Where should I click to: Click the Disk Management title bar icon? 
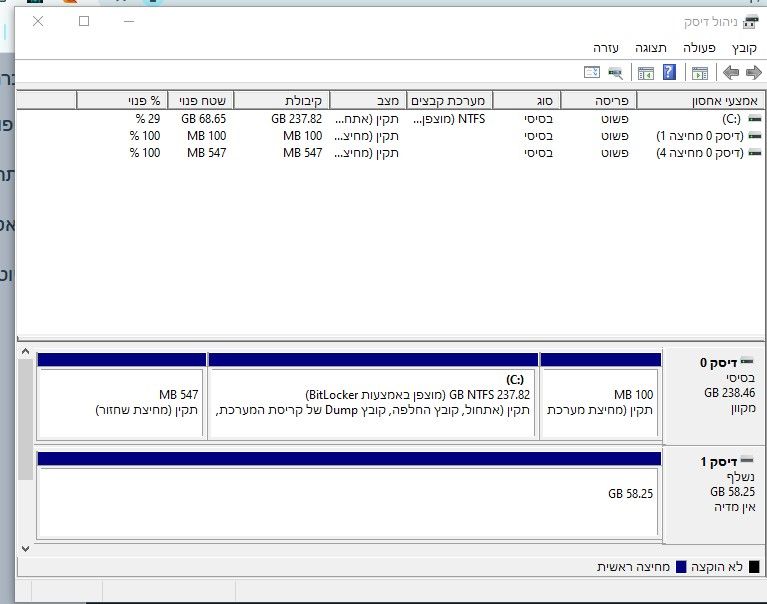tap(751, 22)
